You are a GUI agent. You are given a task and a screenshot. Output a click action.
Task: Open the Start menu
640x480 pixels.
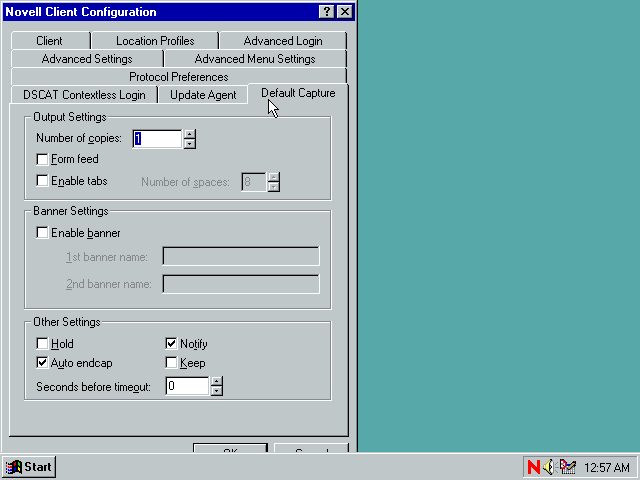point(29,467)
